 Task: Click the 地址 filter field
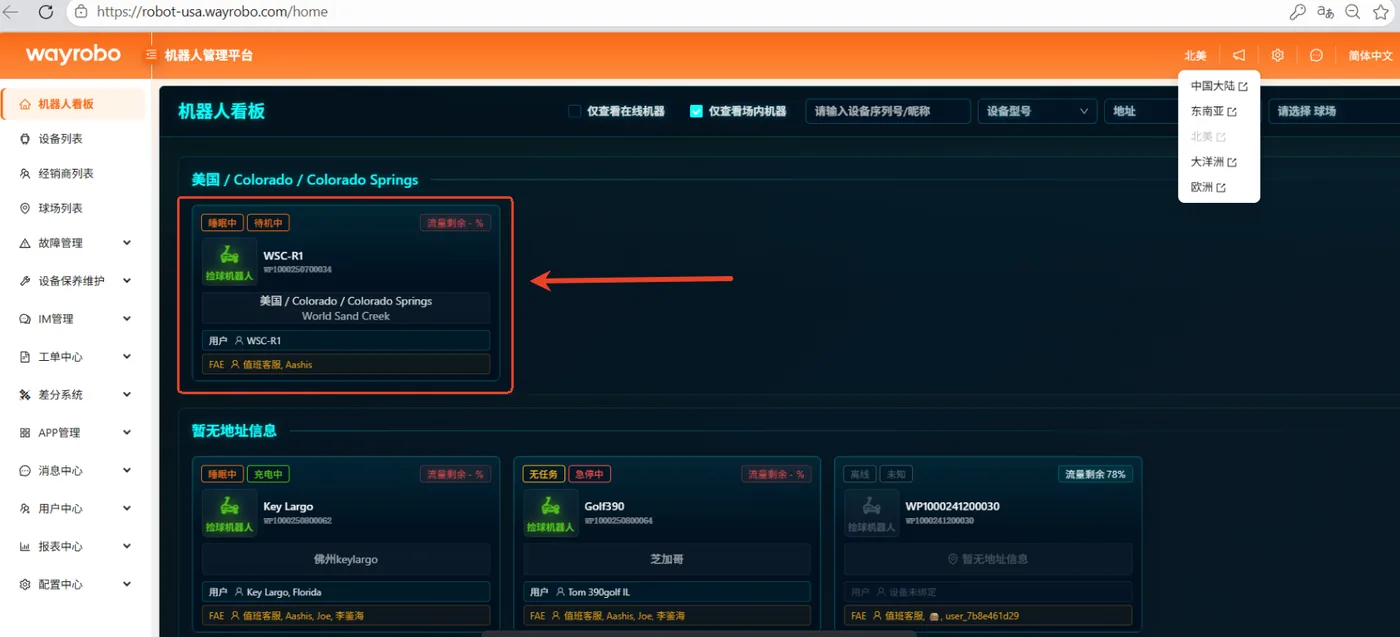tap(1142, 111)
